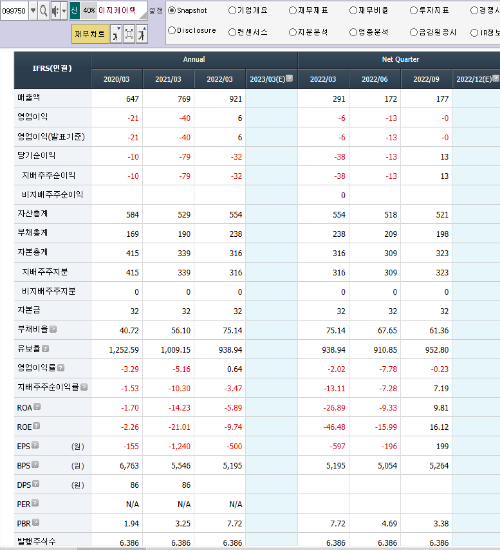The image size is (500, 550).
Task: Click the fit-to-screen square icon
Action: click(129, 34)
